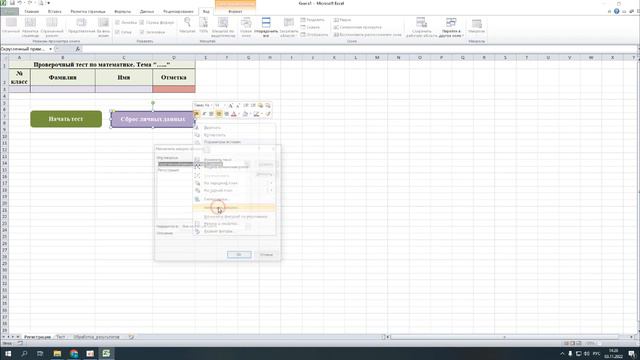Open the Home (Главная) ribbon tab

[31, 11]
